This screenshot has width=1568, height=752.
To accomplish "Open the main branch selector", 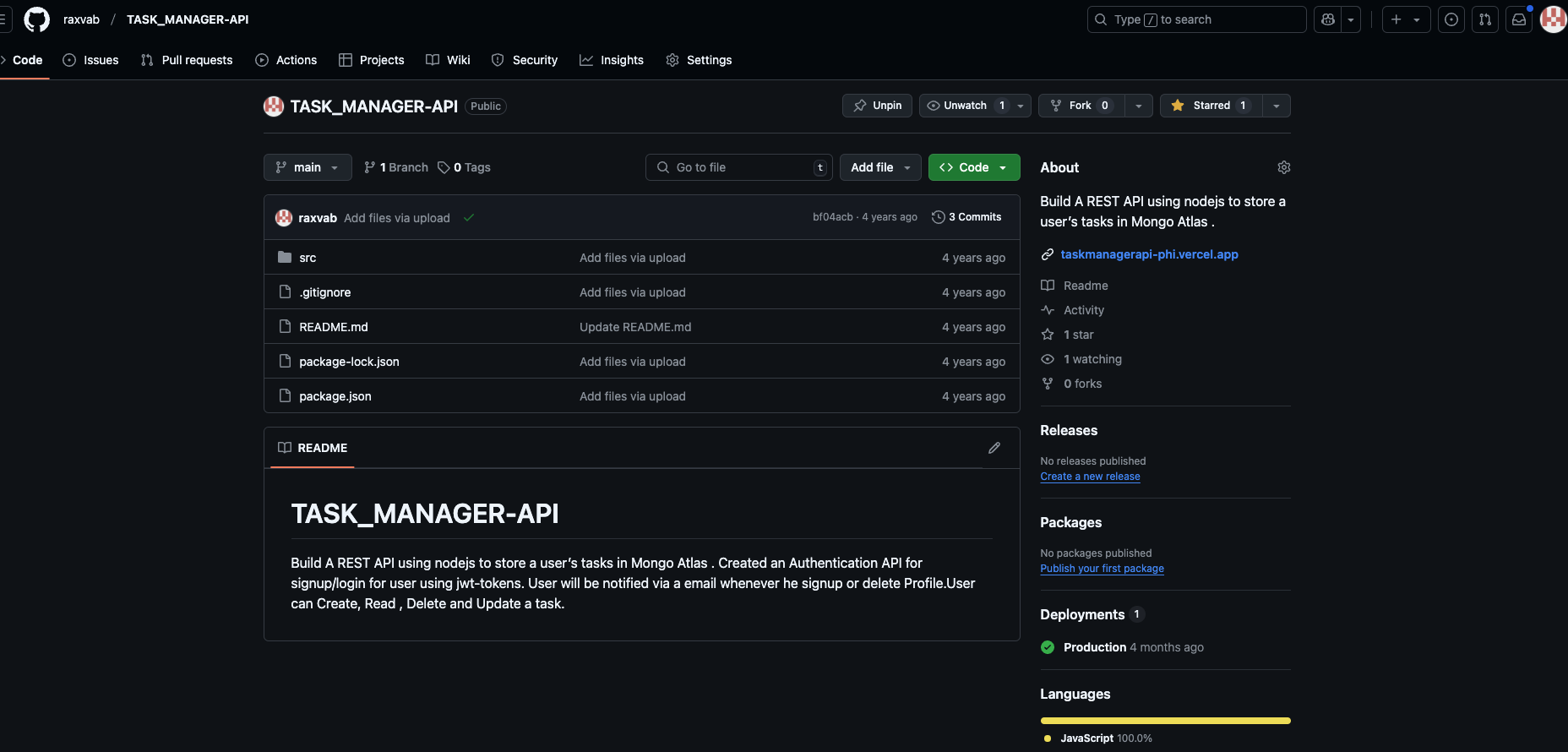I will (x=308, y=167).
